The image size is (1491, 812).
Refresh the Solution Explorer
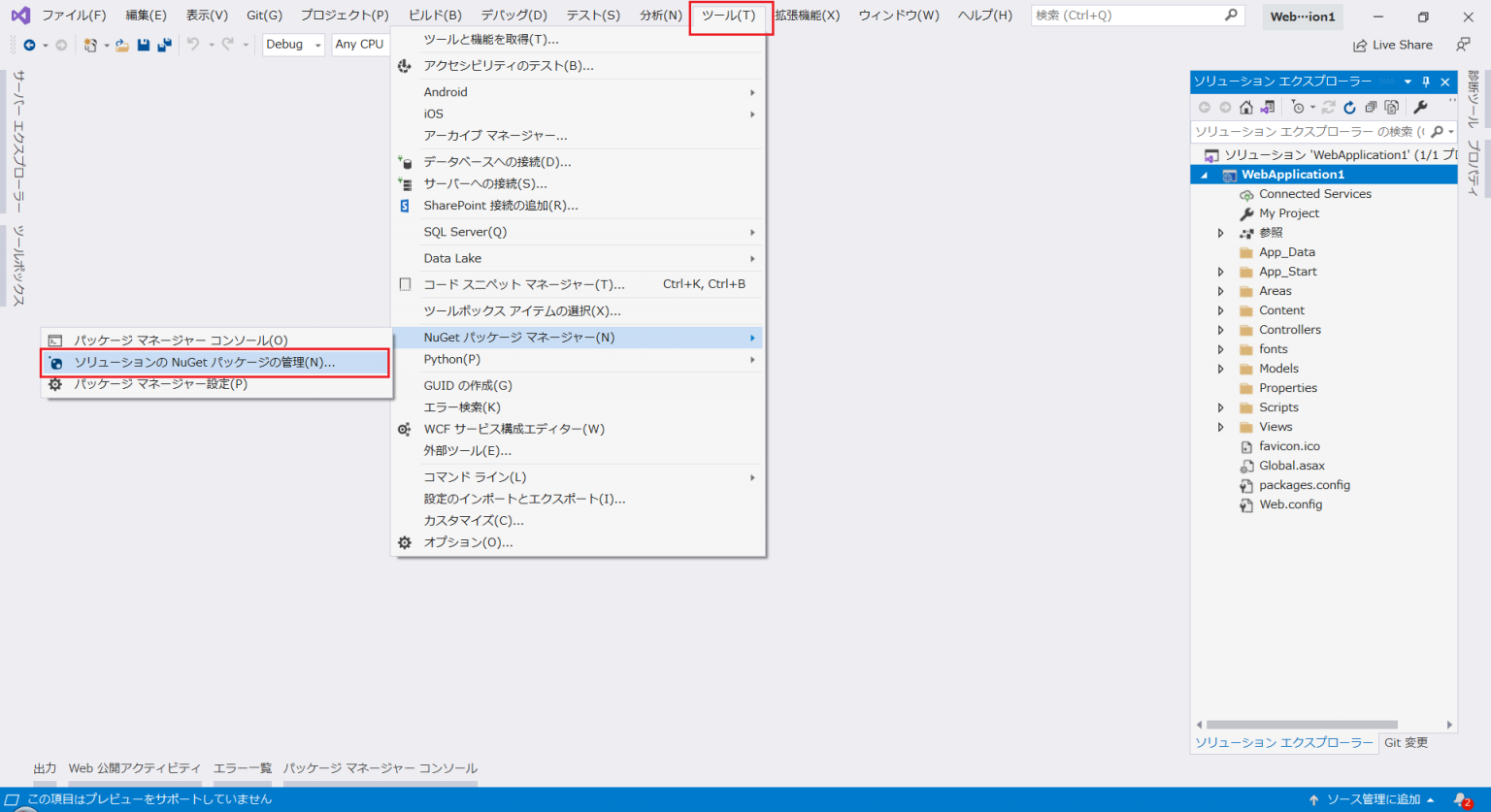[x=1349, y=107]
